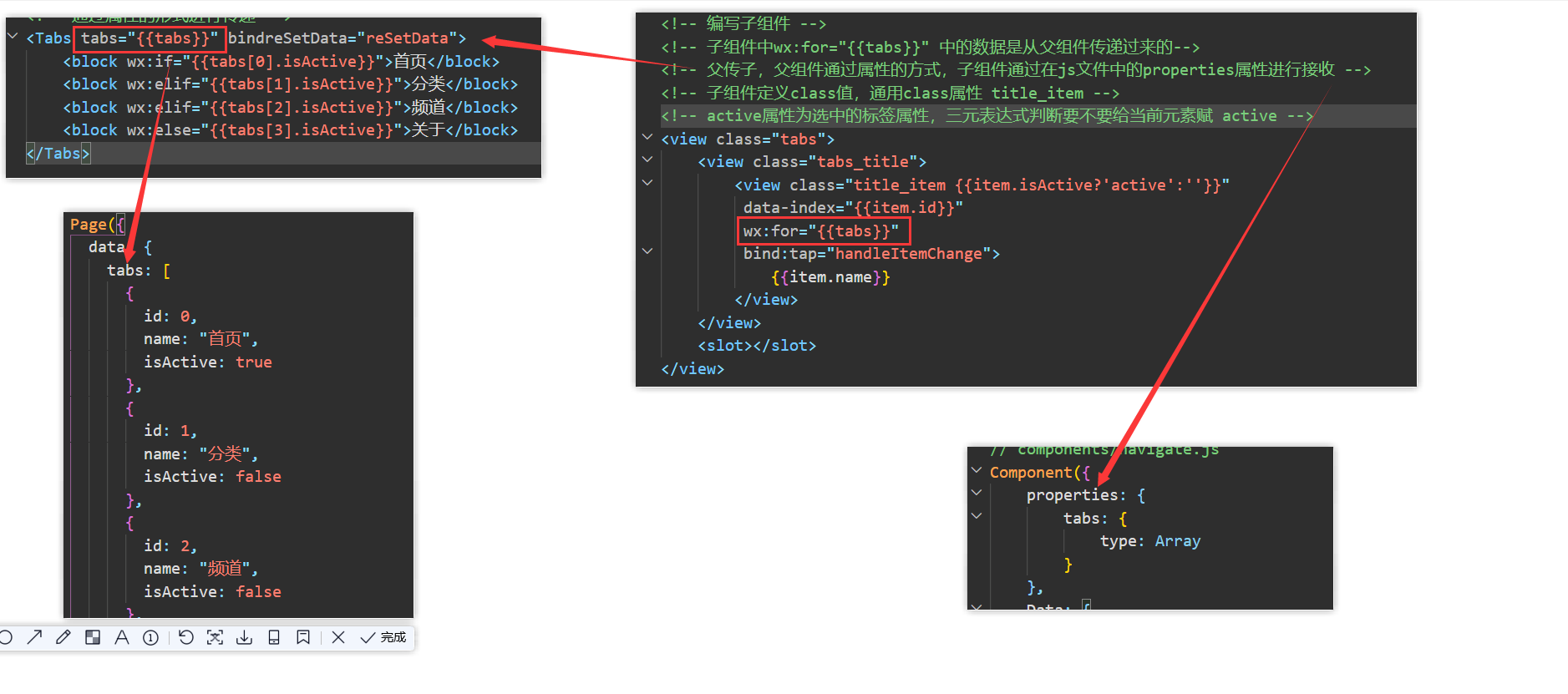The image size is (1568, 694).
Task: Click the bookmark pin icon
Action: coord(302,637)
